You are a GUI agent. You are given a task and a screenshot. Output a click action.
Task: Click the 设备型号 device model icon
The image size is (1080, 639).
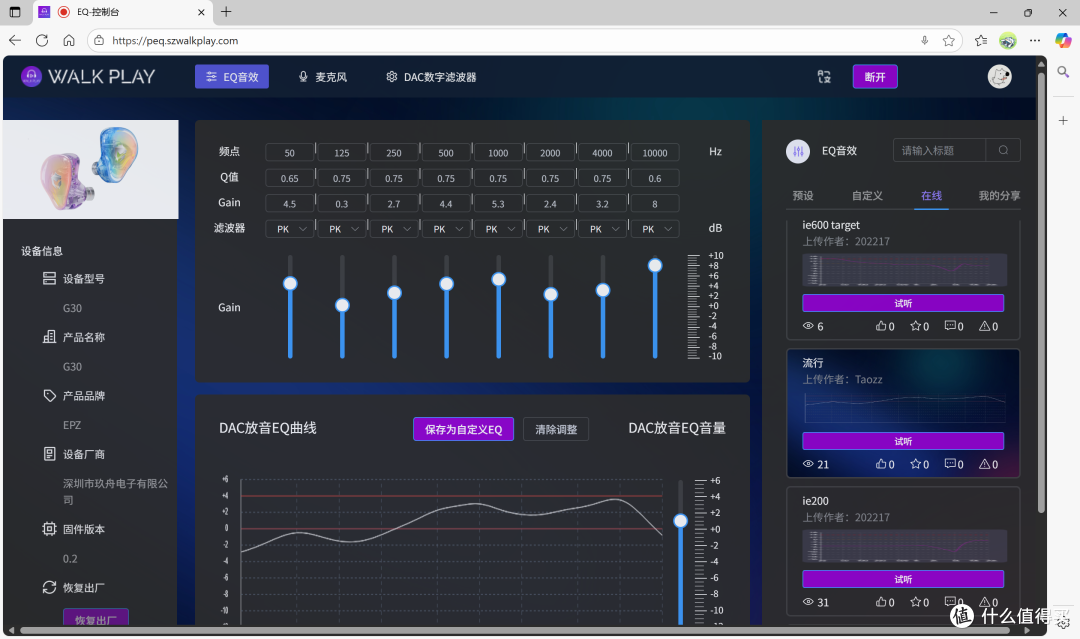[50, 278]
